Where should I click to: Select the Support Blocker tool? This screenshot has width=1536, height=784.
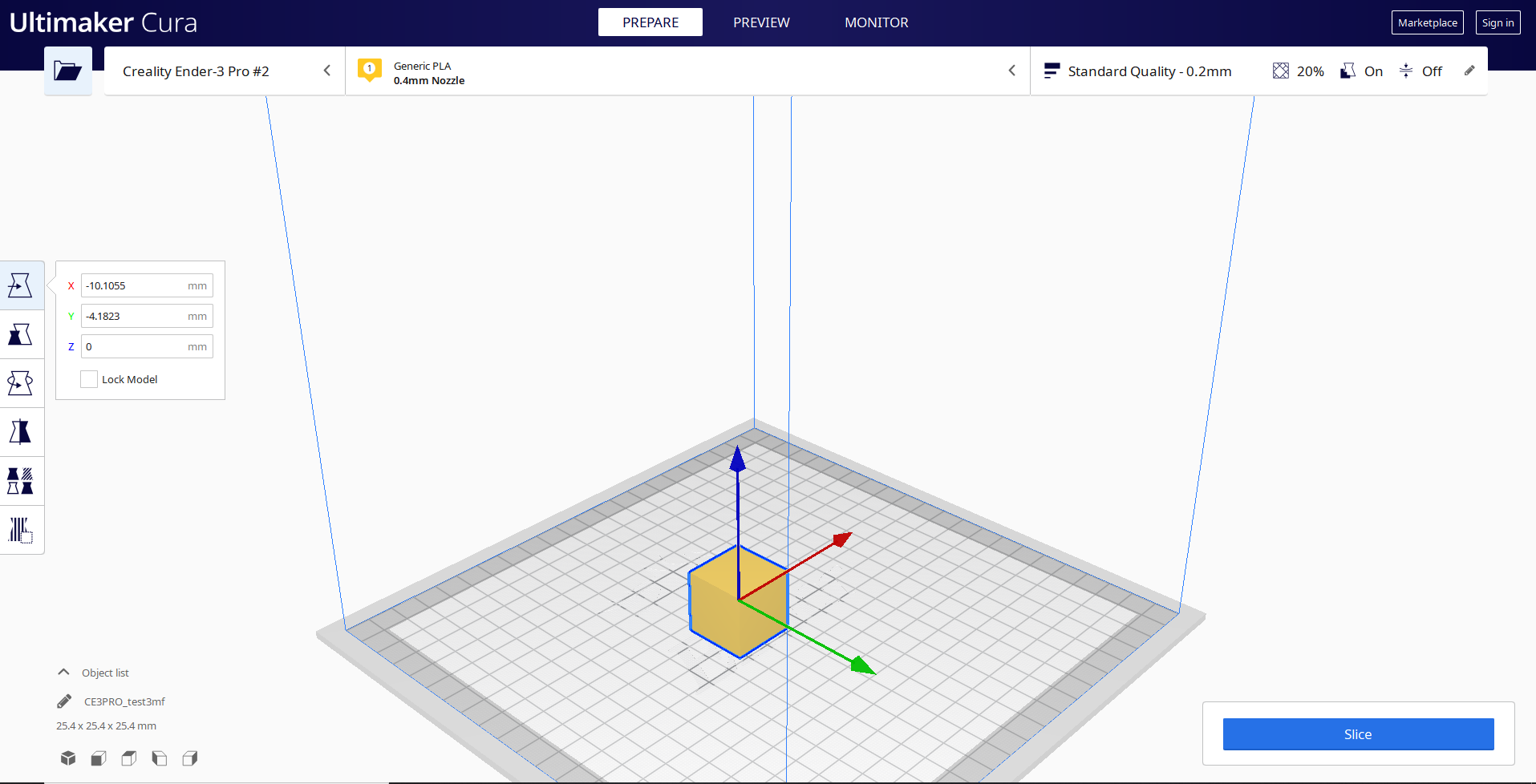click(20, 530)
